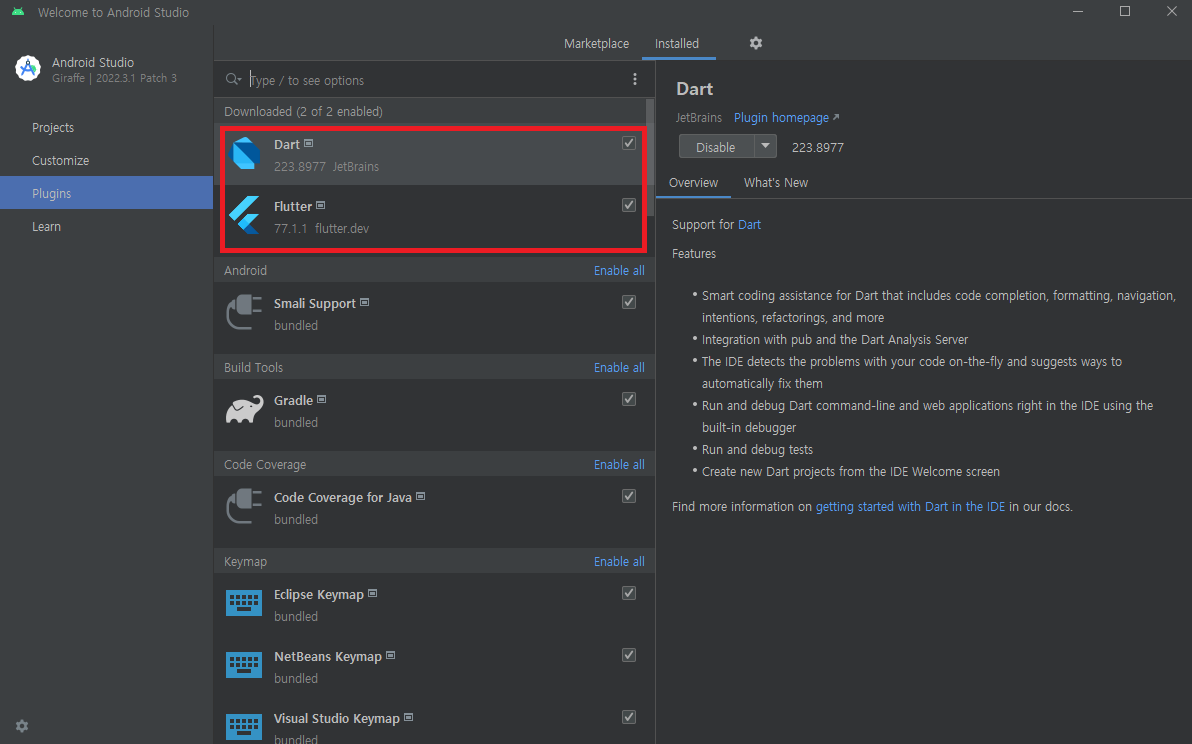The height and width of the screenshot is (744, 1192).
Task: Click the Smali Support plug icon
Action: point(244,313)
